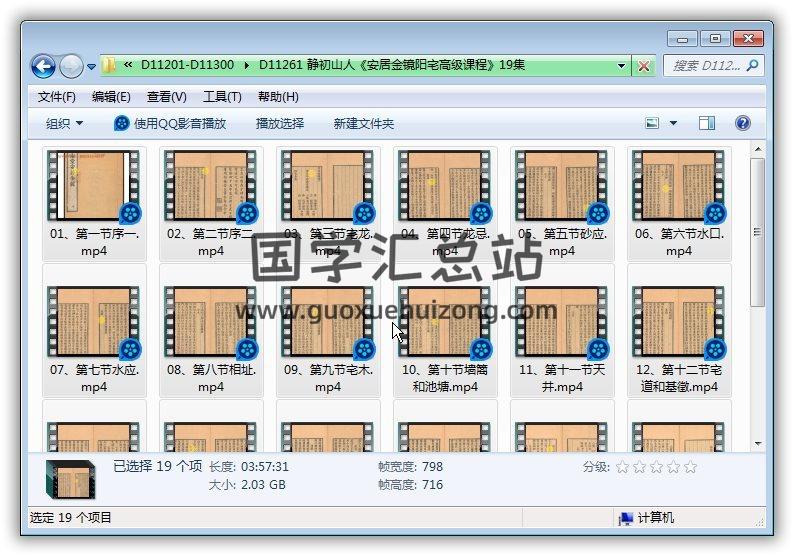
Task: Toggle the preview pane icon
Action: pos(707,123)
